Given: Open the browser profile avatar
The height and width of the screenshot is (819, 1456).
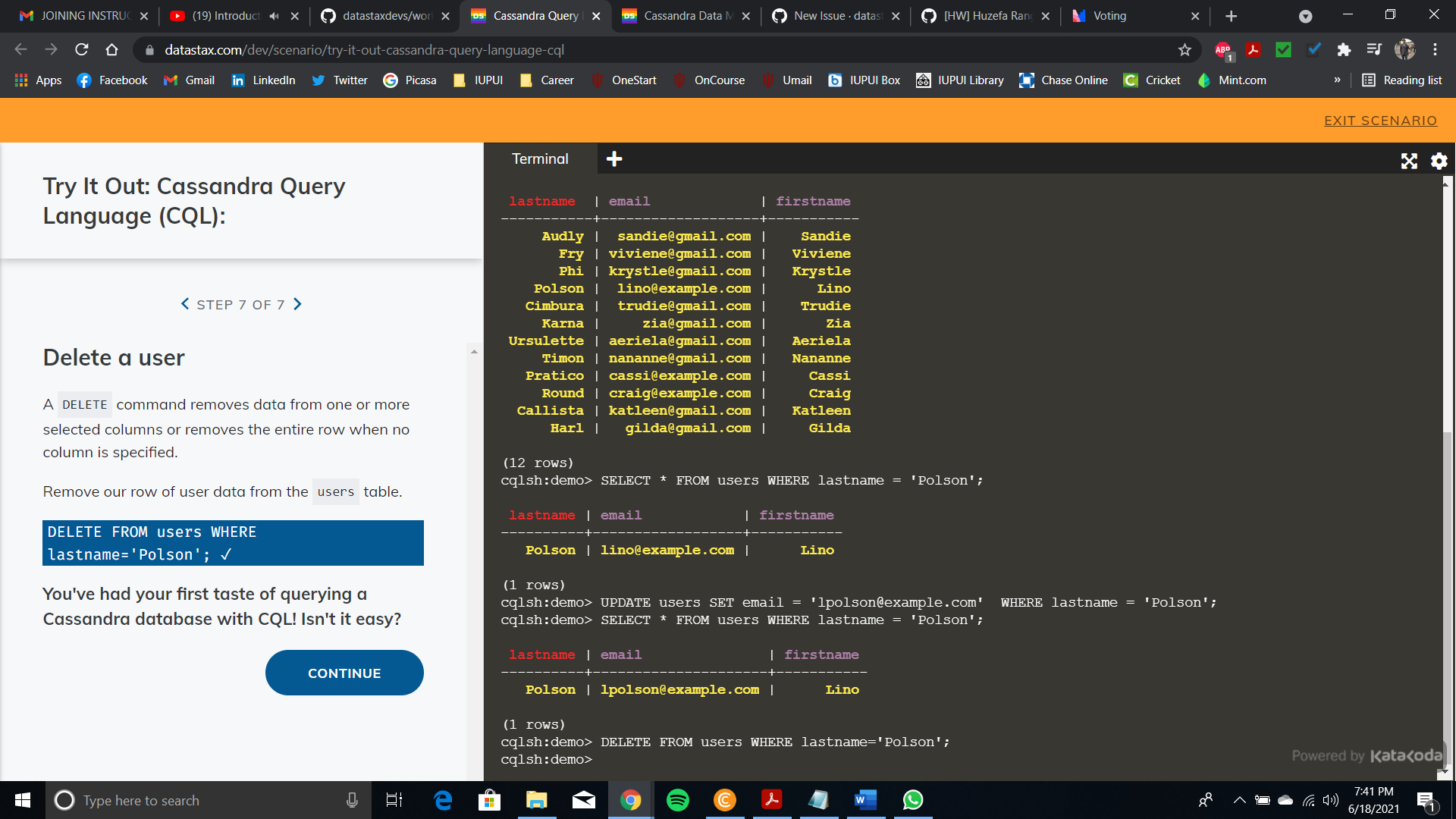Looking at the screenshot, I should pyautogui.click(x=1406, y=49).
